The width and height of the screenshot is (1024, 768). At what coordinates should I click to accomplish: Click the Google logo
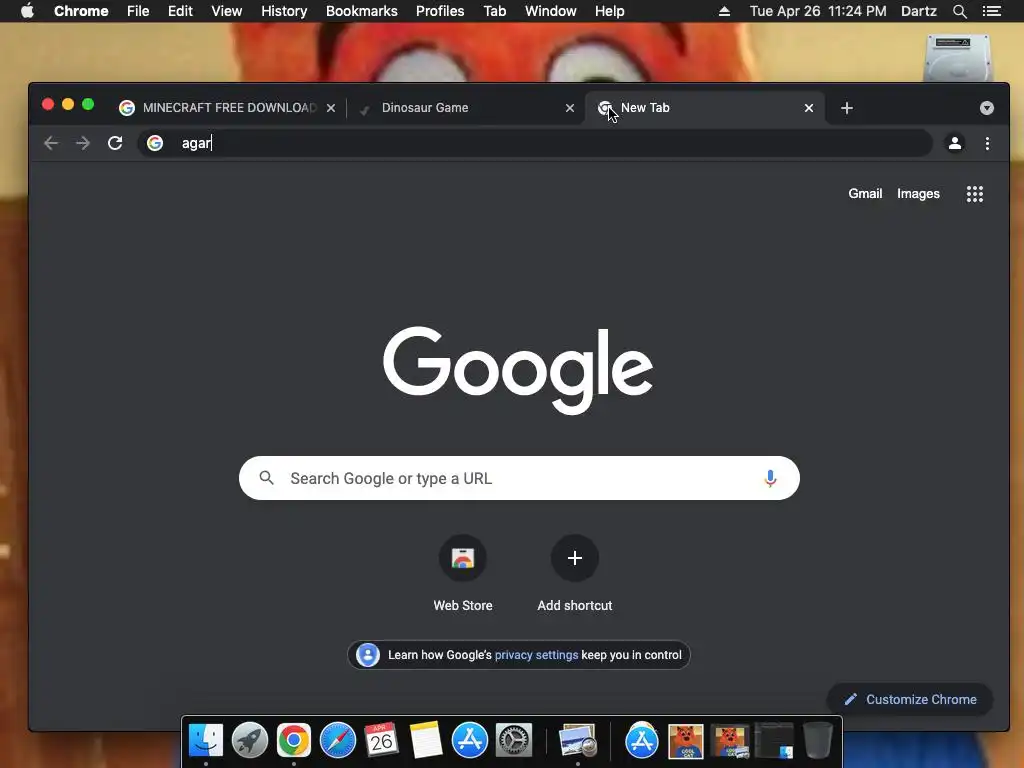point(518,370)
